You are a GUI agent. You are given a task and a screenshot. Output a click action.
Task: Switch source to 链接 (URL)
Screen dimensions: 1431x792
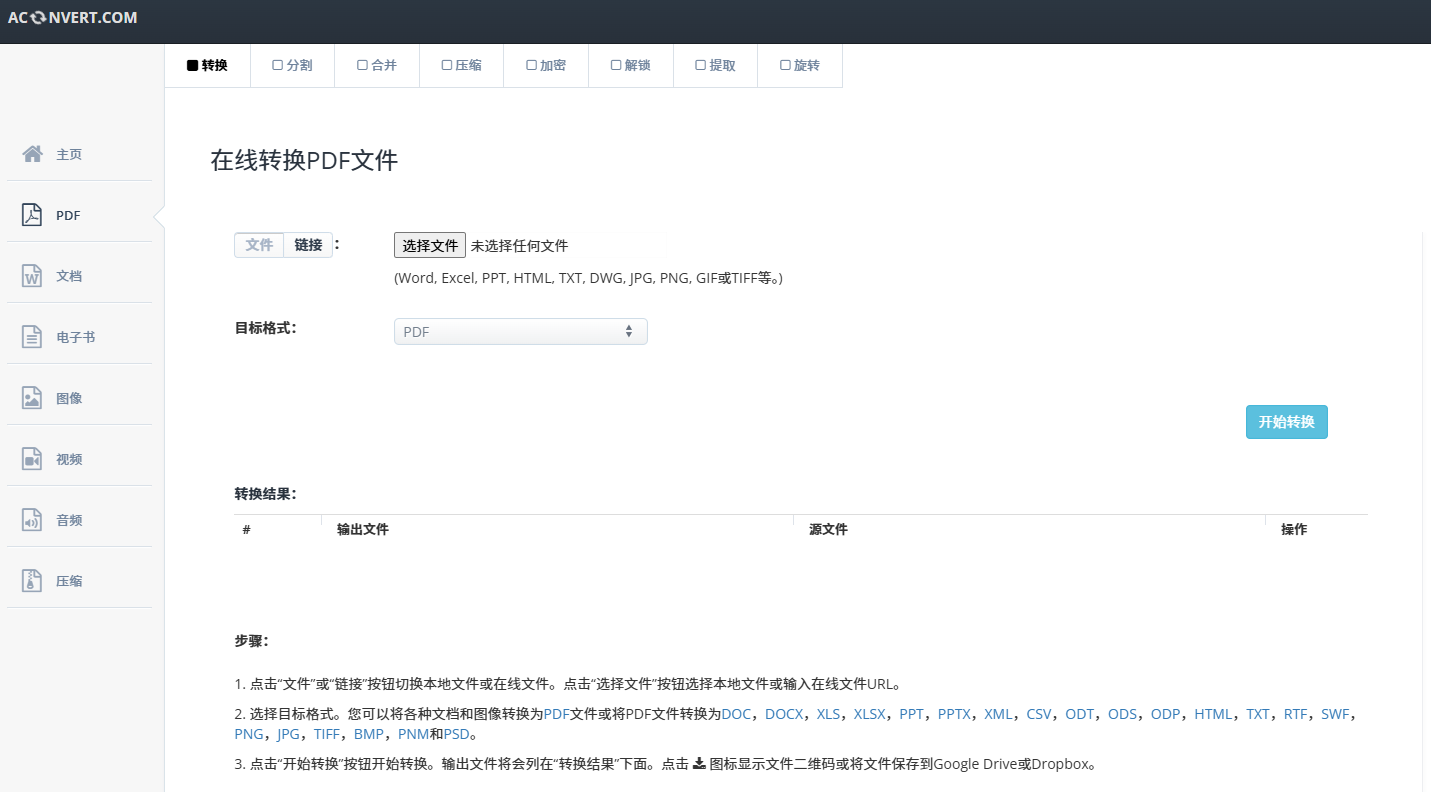click(308, 245)
